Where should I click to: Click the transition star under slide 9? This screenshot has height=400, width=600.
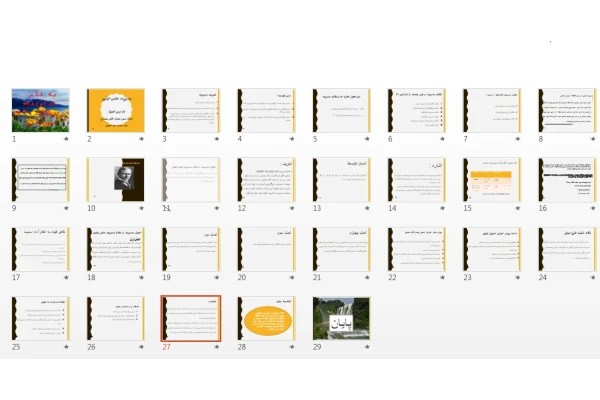click(66, 208)
